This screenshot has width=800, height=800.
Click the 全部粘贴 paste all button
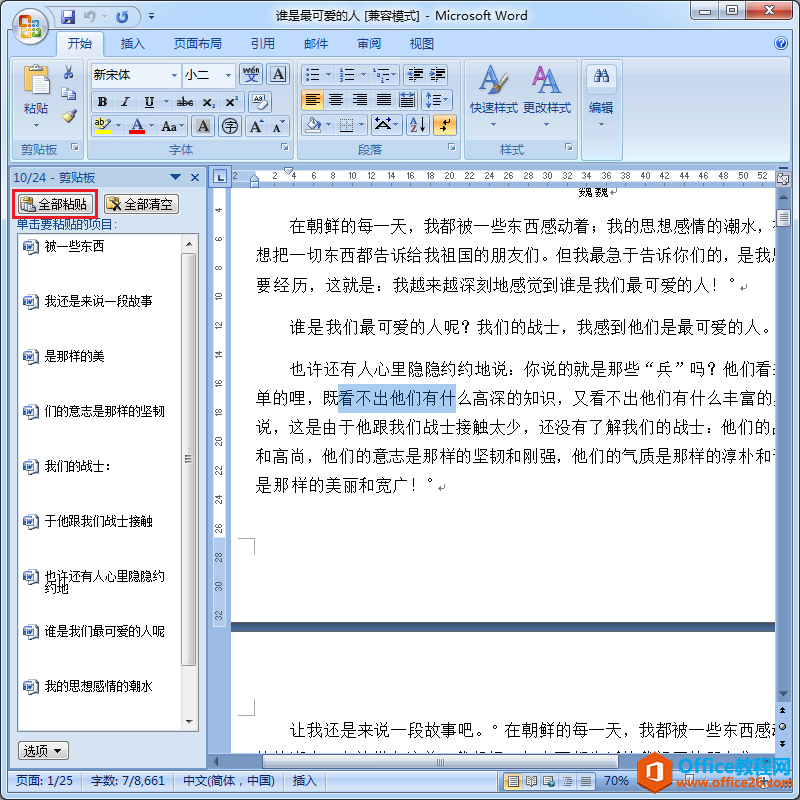(55, 204)
